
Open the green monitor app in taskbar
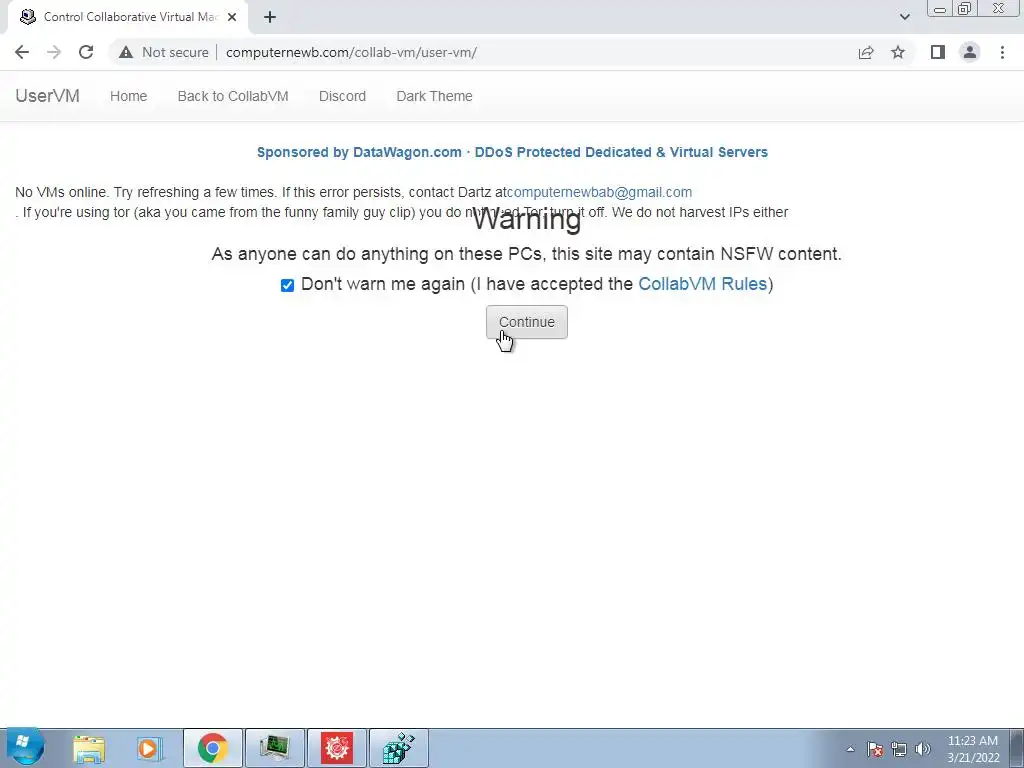[x=274, y=748]
